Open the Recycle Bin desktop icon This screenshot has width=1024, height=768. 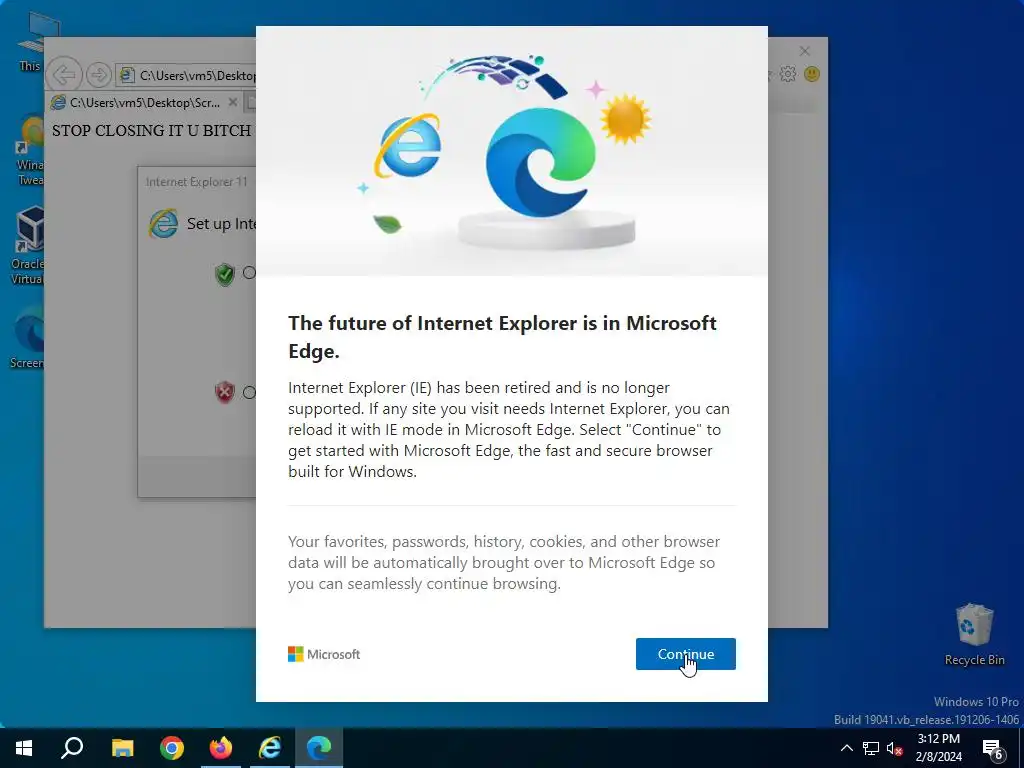point(974,634)
